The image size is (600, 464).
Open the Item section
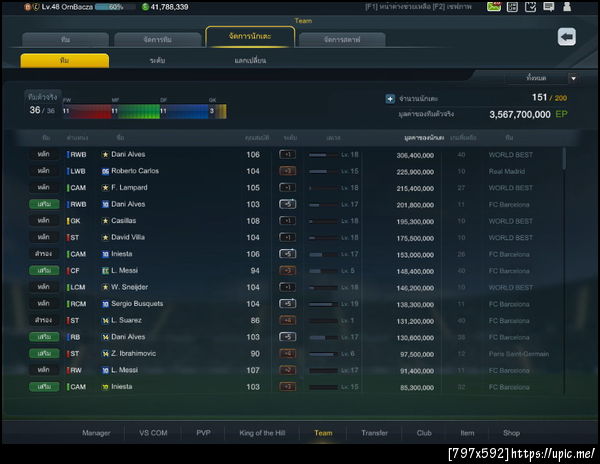coord(467,433)
